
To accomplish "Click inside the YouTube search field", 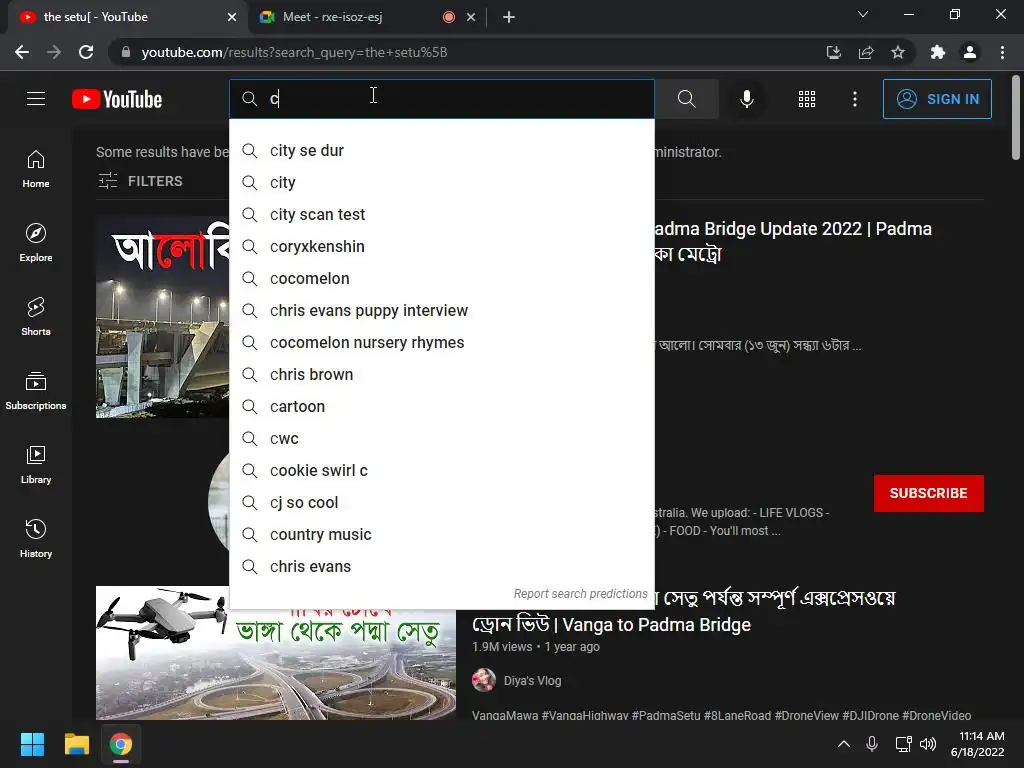I will pos(441,99).
